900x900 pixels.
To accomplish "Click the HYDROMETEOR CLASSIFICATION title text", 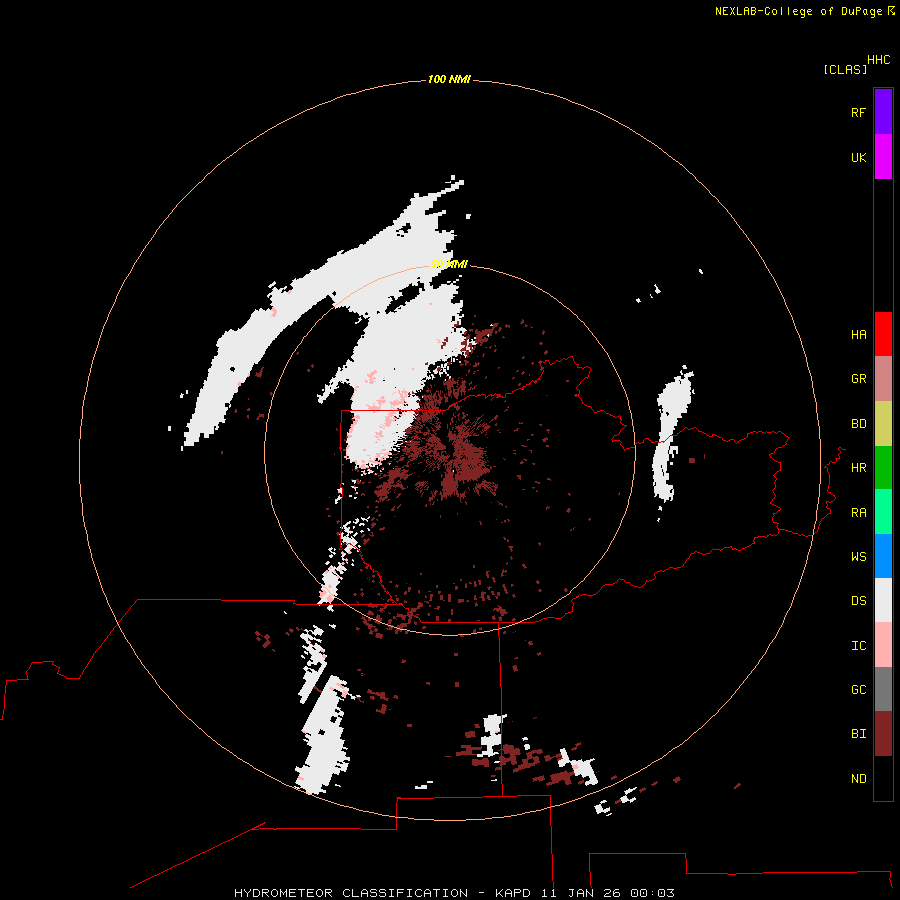I will click(351, 893).
